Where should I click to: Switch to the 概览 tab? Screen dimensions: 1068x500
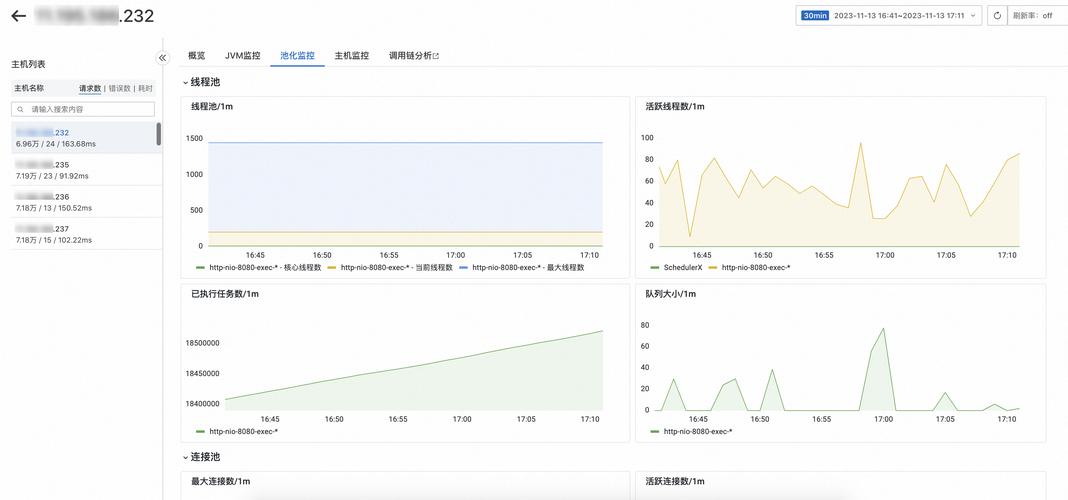point(196,56)
